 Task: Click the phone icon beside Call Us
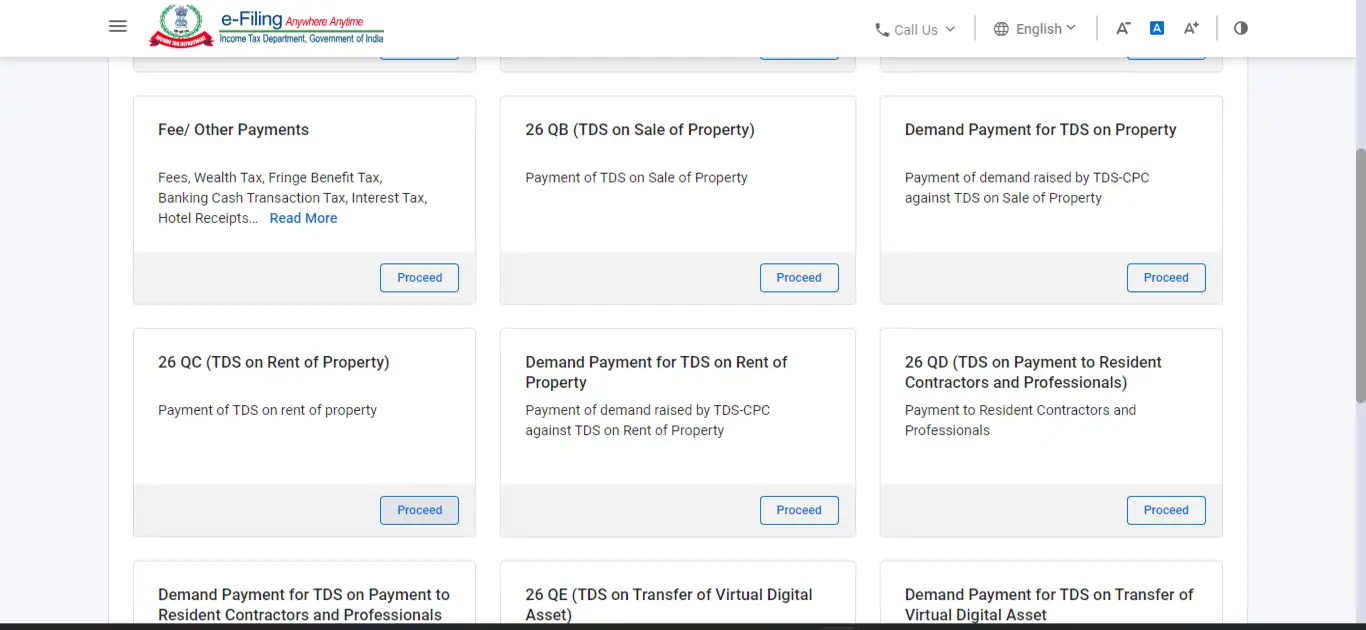click(882, 30)
